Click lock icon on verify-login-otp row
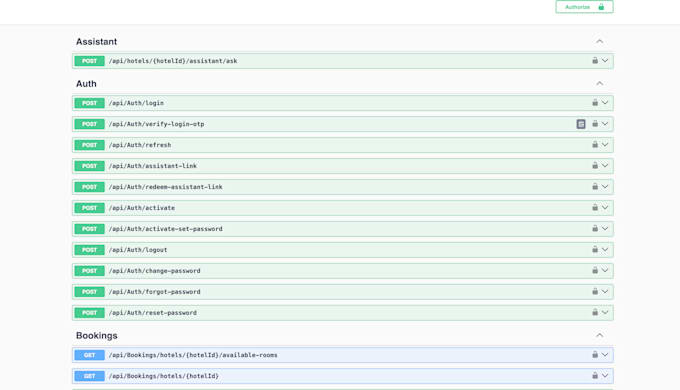 click(595, 124)
